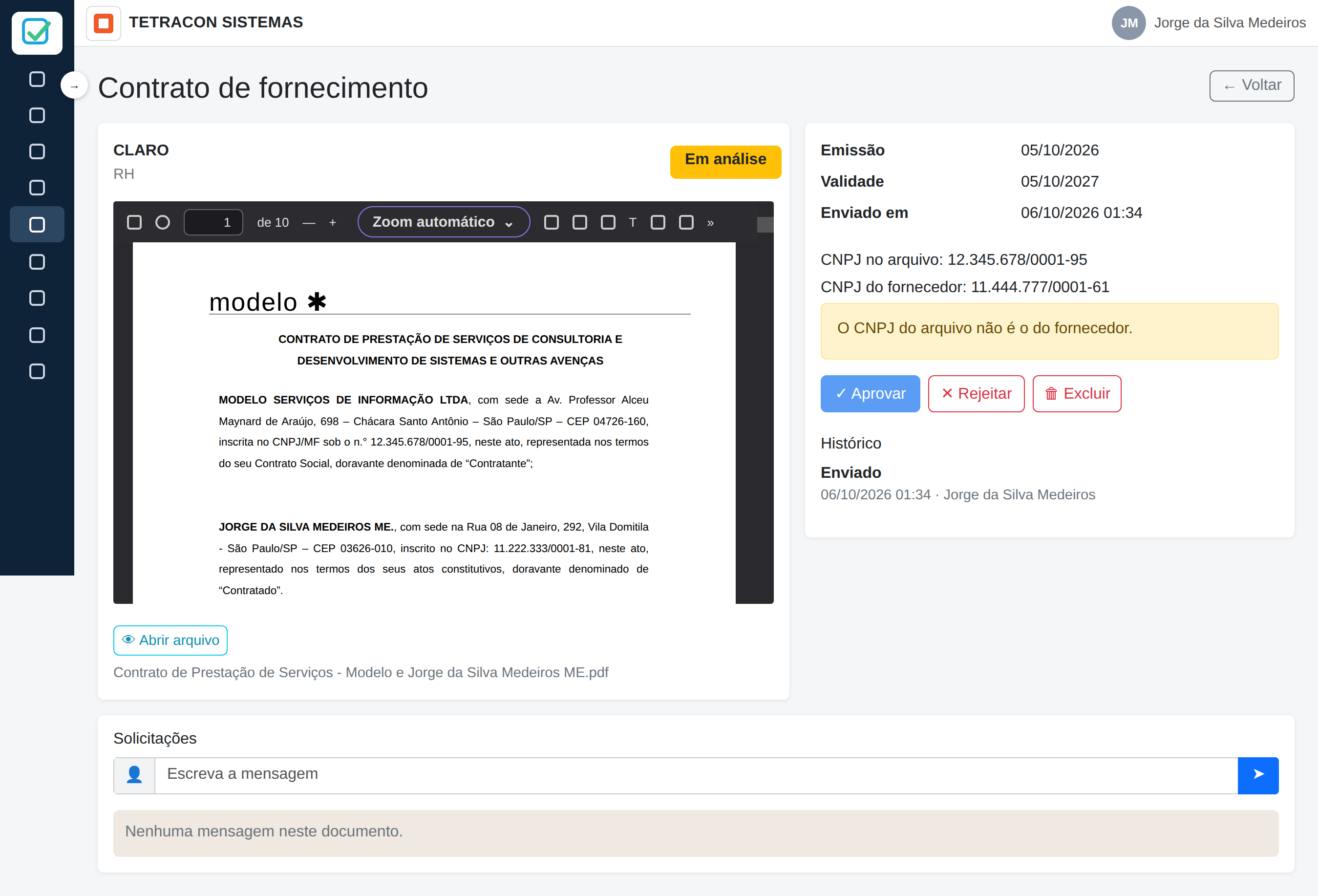Select the highlighted active sidebar item
The height and width of the screenshot is (896, 1318).
coord(37,225)
